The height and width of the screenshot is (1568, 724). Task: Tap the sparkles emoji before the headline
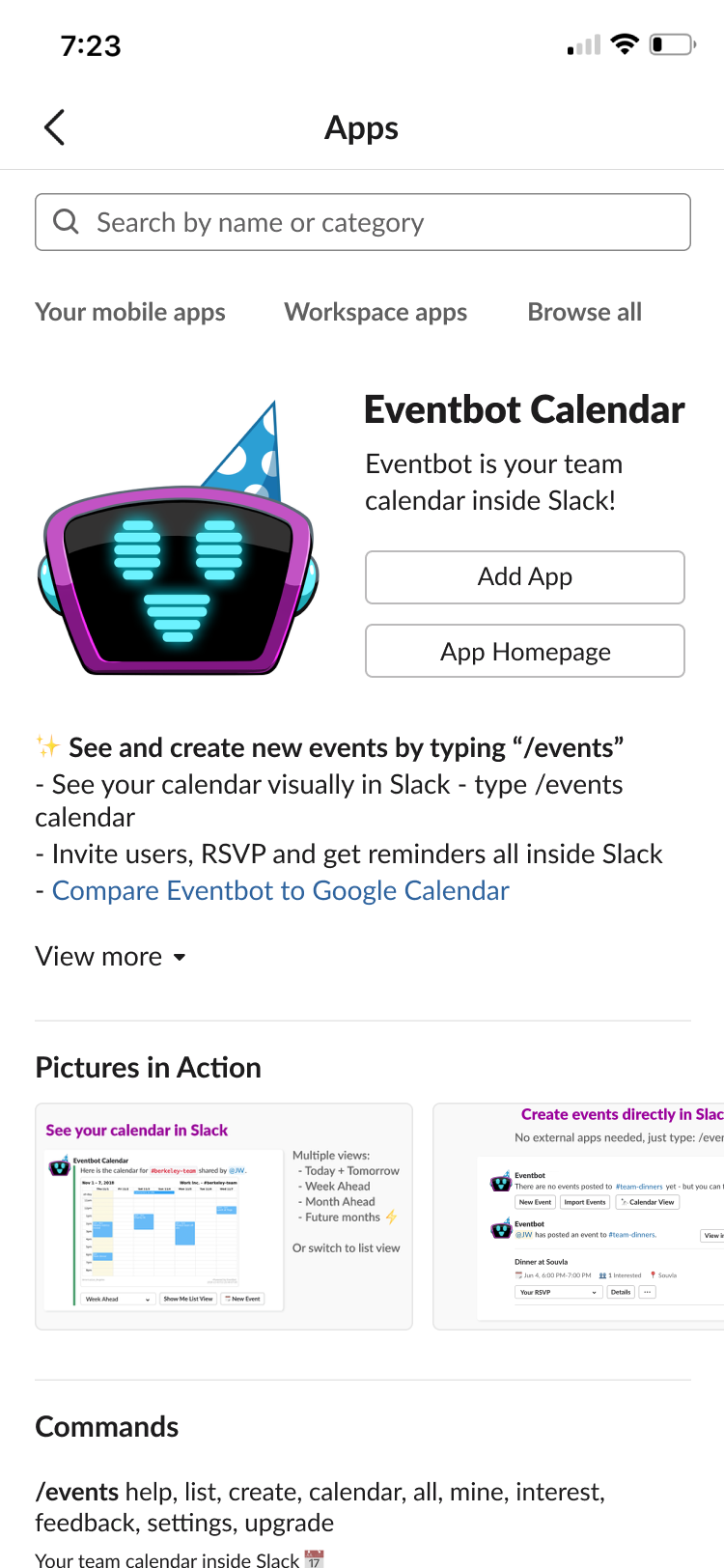point(47,746)
